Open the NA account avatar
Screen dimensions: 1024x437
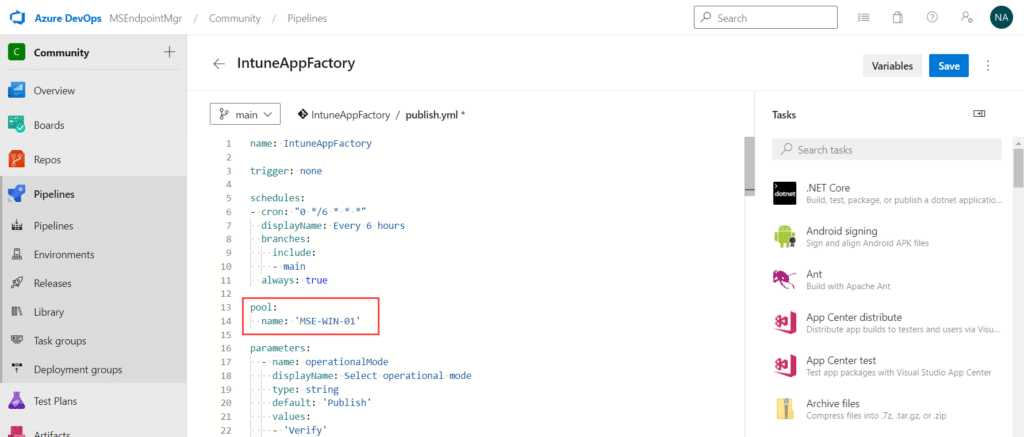click(1000, 18)
